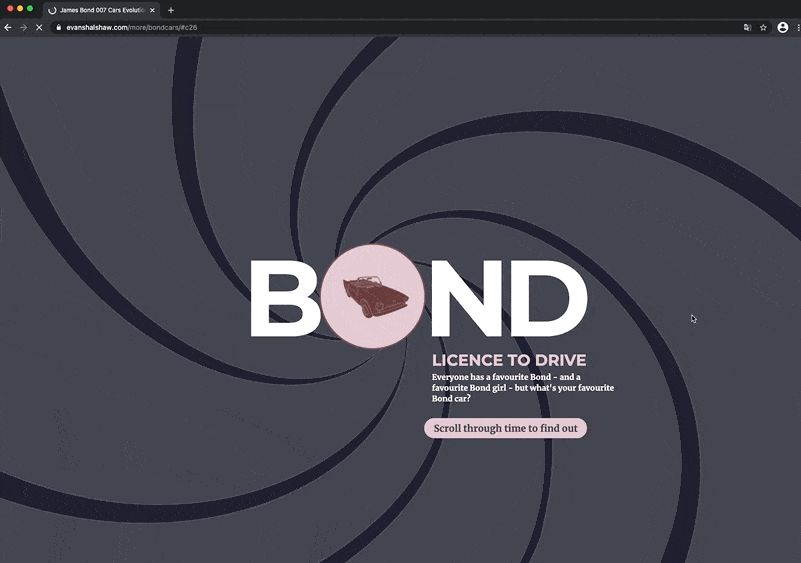Open site security lock info
The height and width of the screenshot is (563, 801).
pos(59,28)
